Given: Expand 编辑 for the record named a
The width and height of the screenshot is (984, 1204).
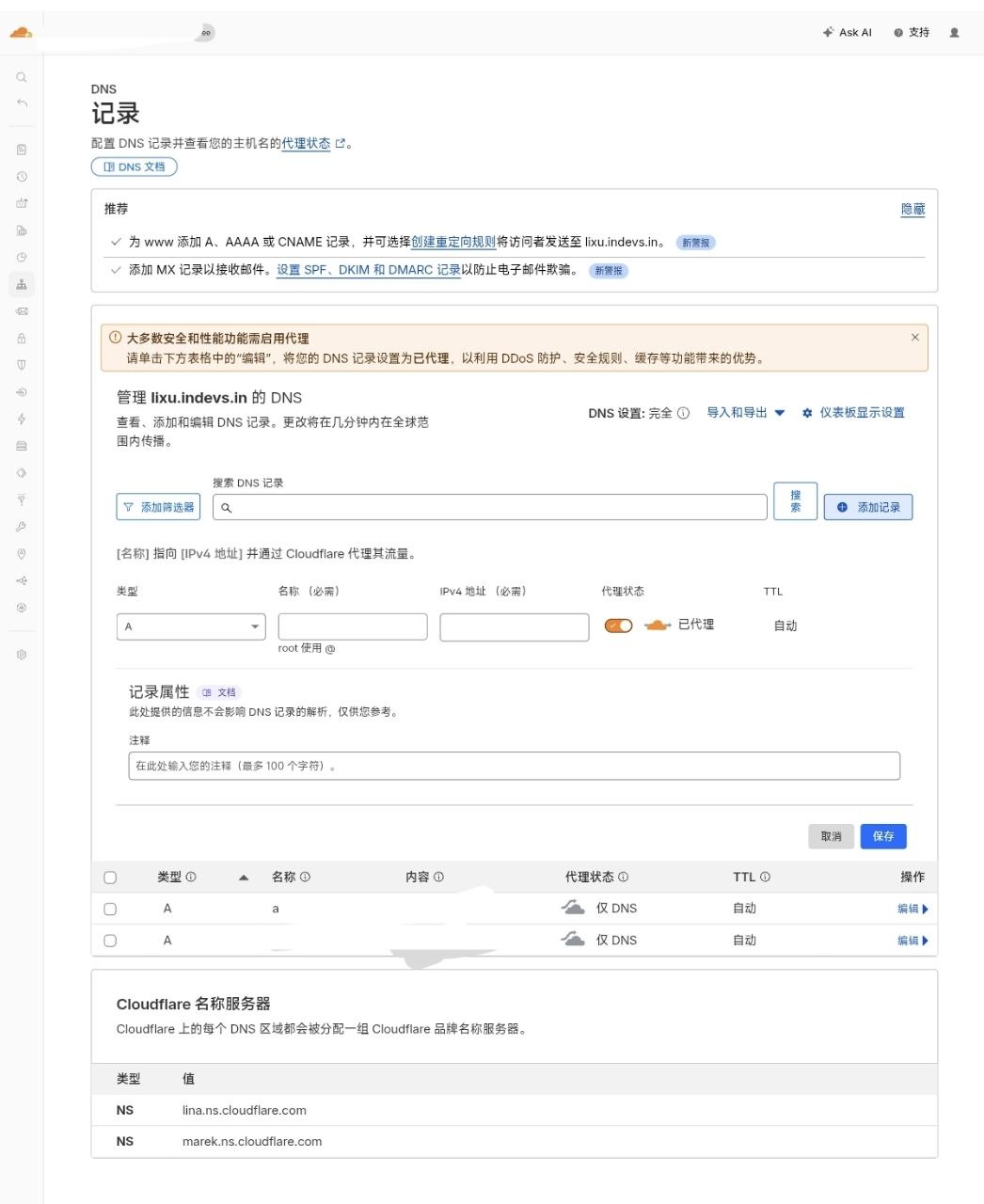Looking at the screenshot, I should tap(913, 909).
